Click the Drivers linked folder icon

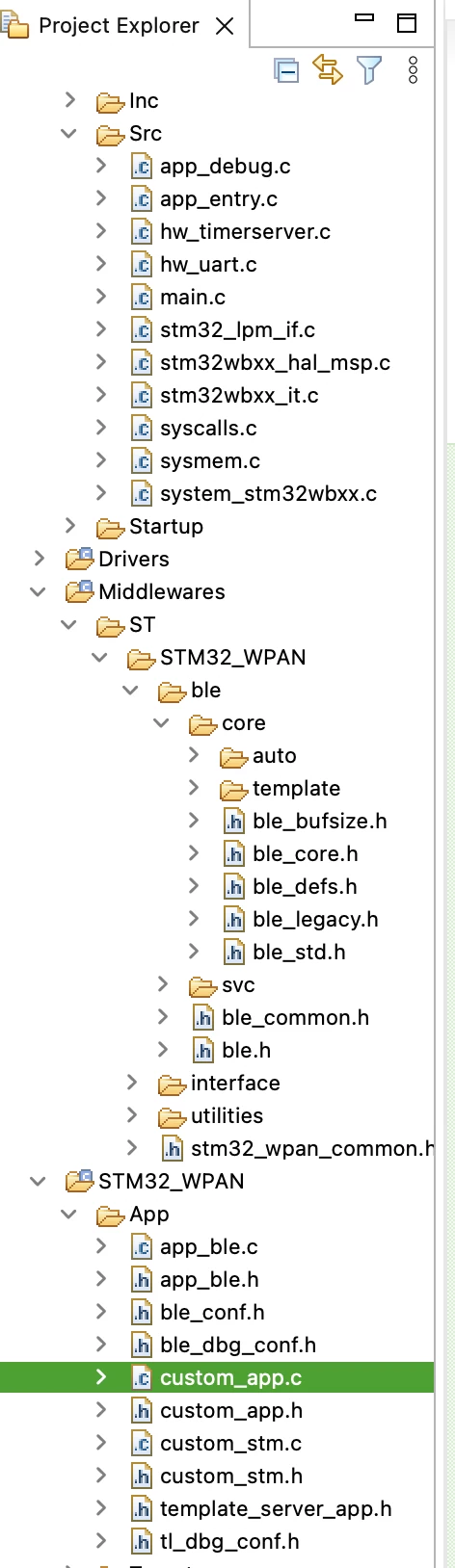point(79,560)
